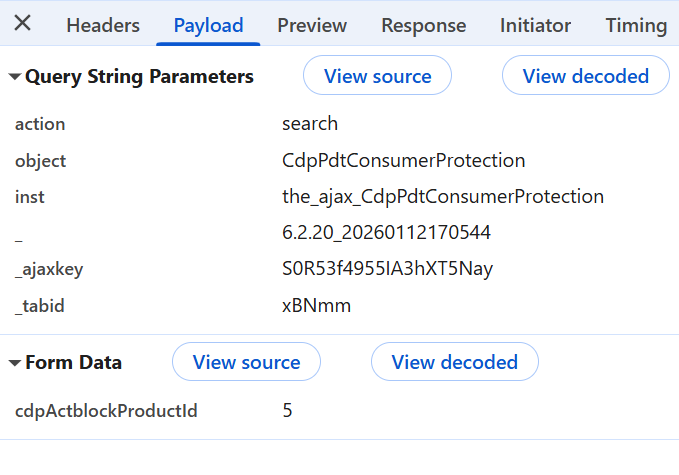Click the inst parameter value
Viewport: 679px width, 475px height.
(x=442, y=197)
